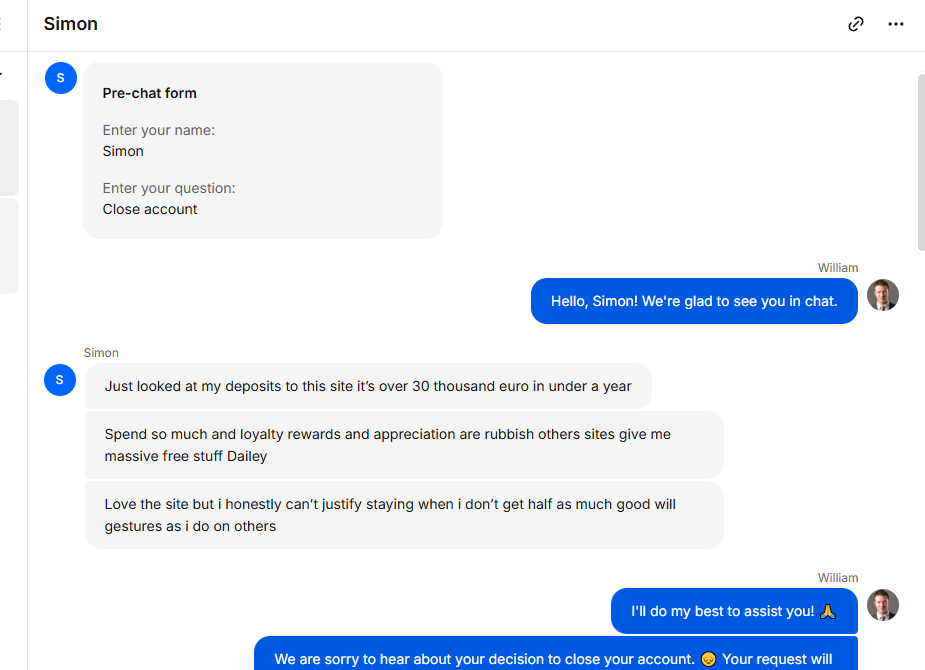
Task: Click the Simon sender label above the messages
Action: click(101, 353)
